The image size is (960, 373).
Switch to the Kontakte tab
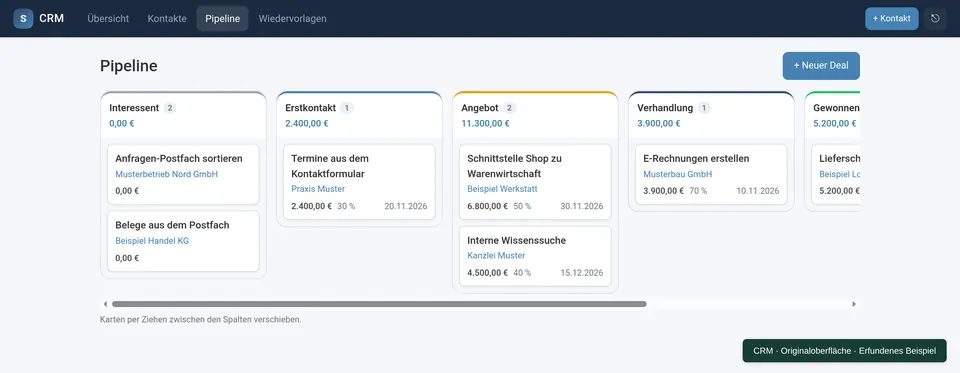[x=167, y=18]
